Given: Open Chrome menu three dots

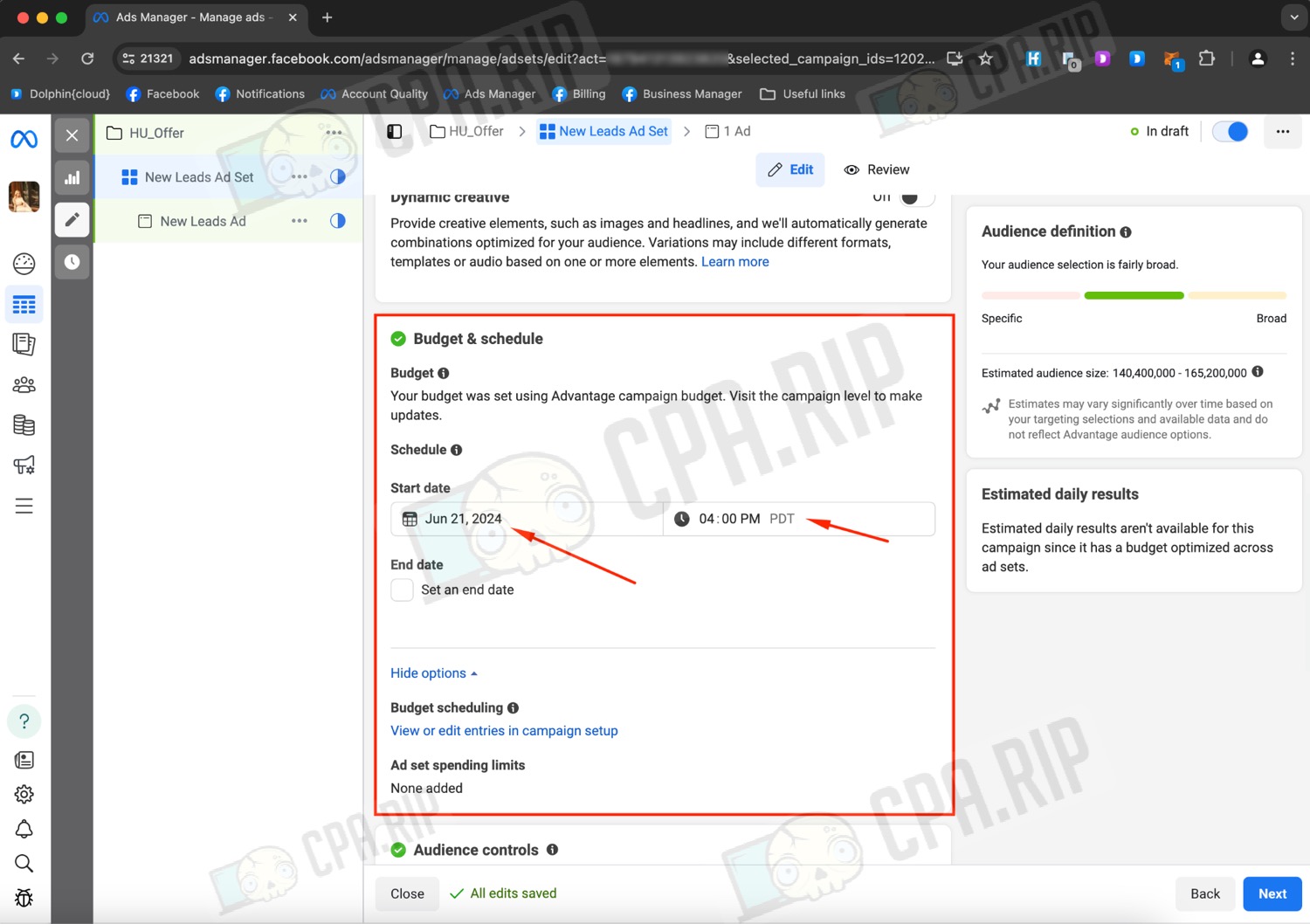Looking at the screenshot, I should (x=1293, y=59).
